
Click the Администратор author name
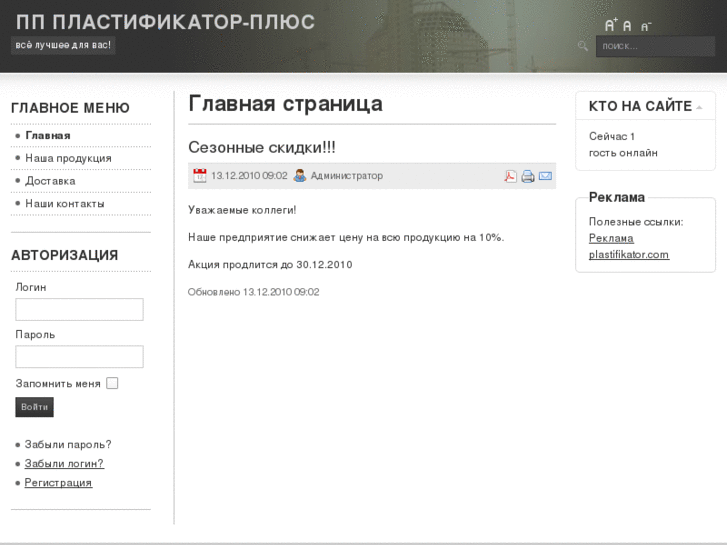click(x=347, y=176)
